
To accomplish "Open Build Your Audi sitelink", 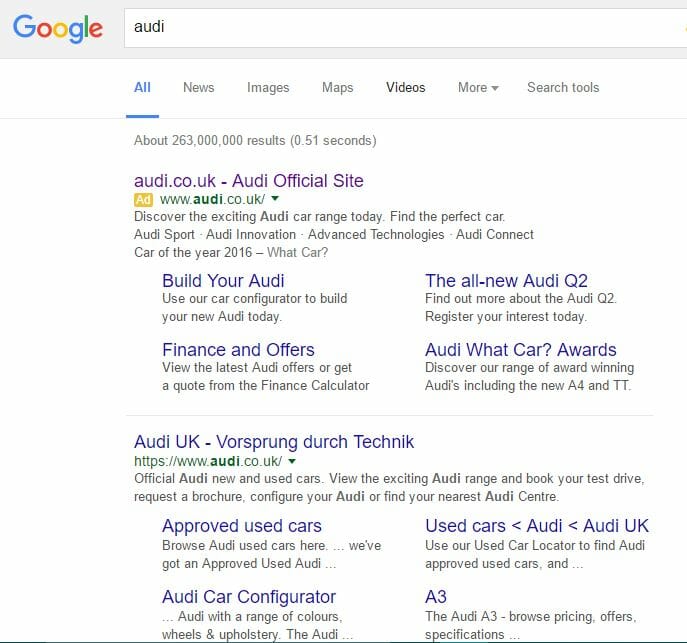I will coord(223,281).
